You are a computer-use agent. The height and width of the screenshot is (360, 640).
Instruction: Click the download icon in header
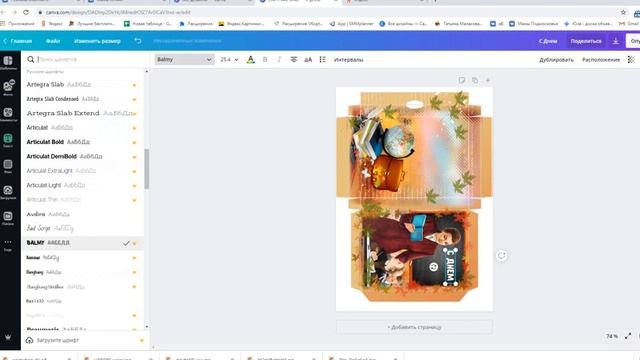tap(616, 41)
